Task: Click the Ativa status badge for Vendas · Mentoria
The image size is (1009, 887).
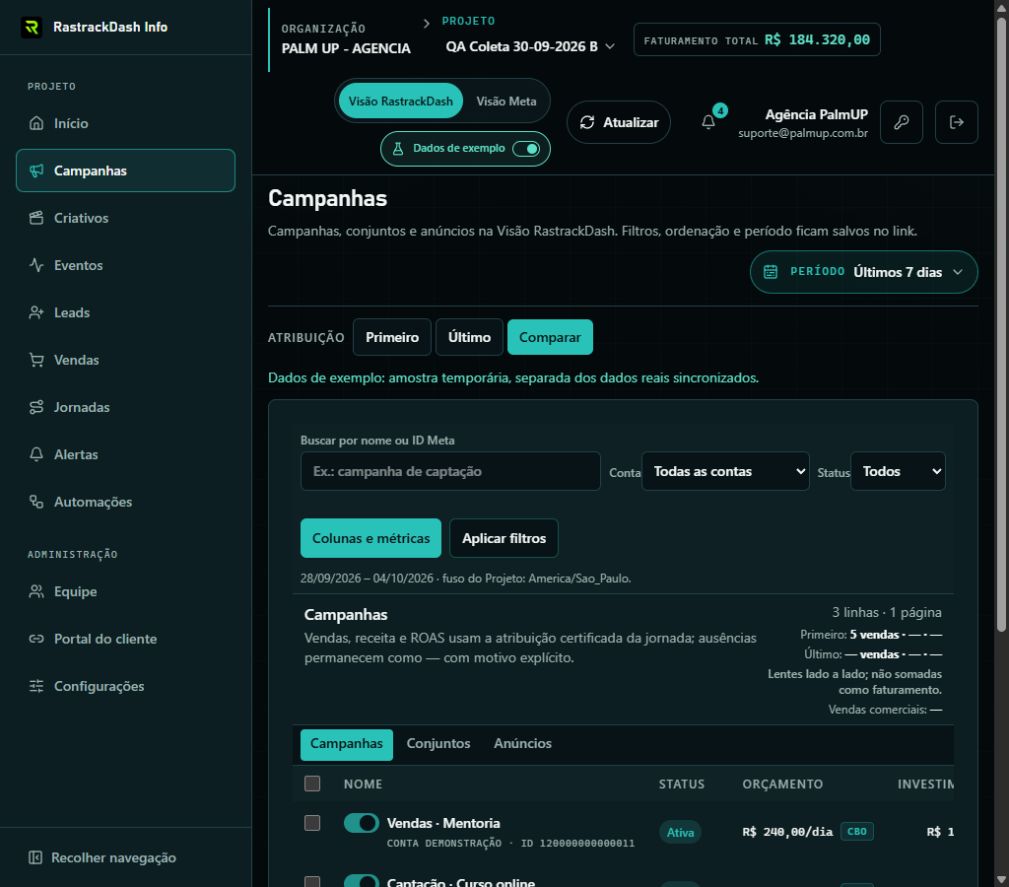Action: [x=680, y=832]
